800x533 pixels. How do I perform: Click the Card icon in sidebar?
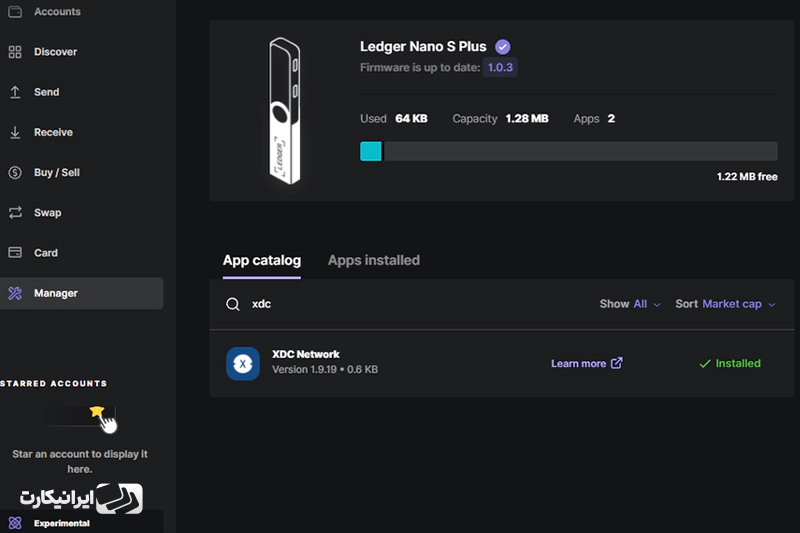(x=15, y=252)
